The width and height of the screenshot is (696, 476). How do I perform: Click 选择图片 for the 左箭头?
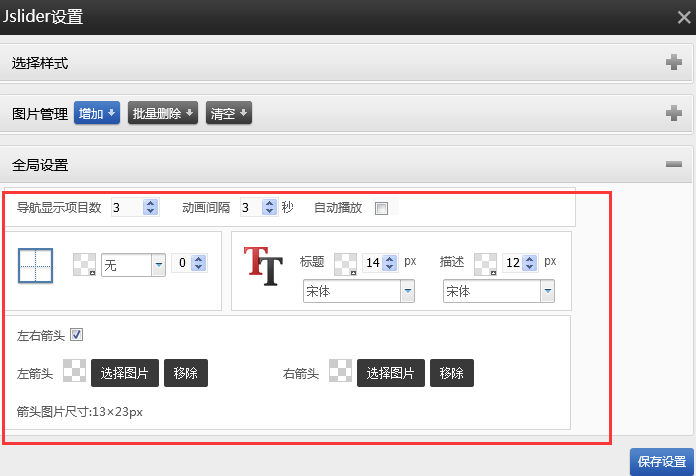coord(125,373)
